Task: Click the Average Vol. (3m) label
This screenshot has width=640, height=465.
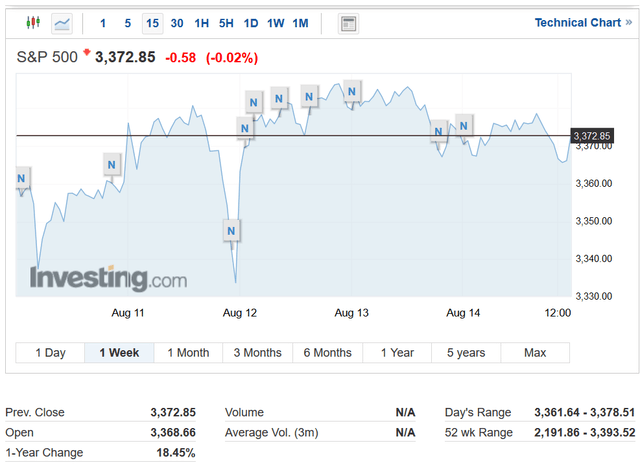Action: click(271, 432)
